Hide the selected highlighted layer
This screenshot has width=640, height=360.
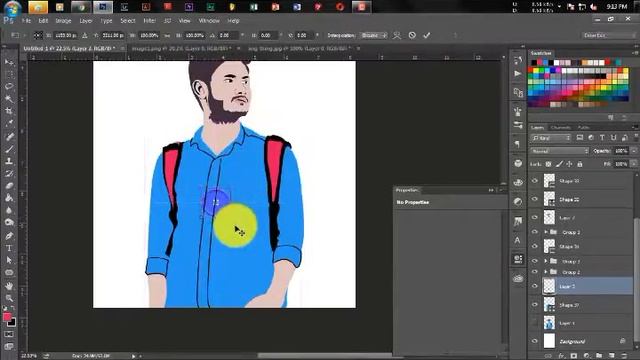coord(535,286)
